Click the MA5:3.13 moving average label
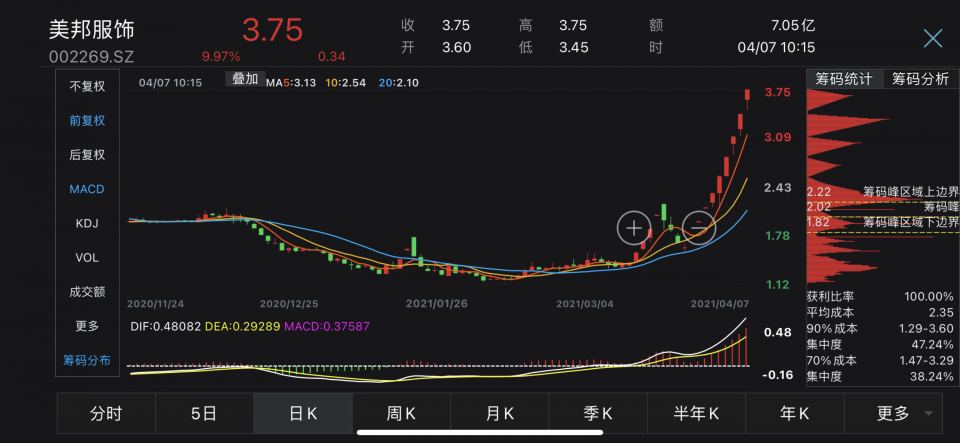Image resolution: width=960 pixels, height=443 pixels. [x=291, y=83]
